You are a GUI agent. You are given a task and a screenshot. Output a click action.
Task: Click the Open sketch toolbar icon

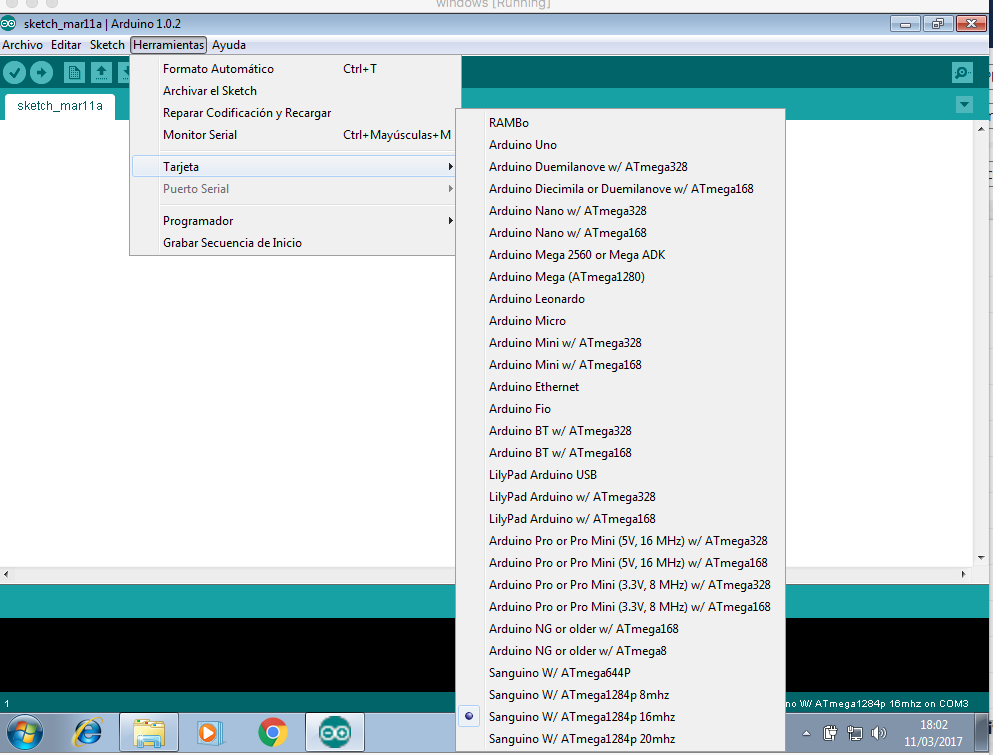[x=101, y=73]
